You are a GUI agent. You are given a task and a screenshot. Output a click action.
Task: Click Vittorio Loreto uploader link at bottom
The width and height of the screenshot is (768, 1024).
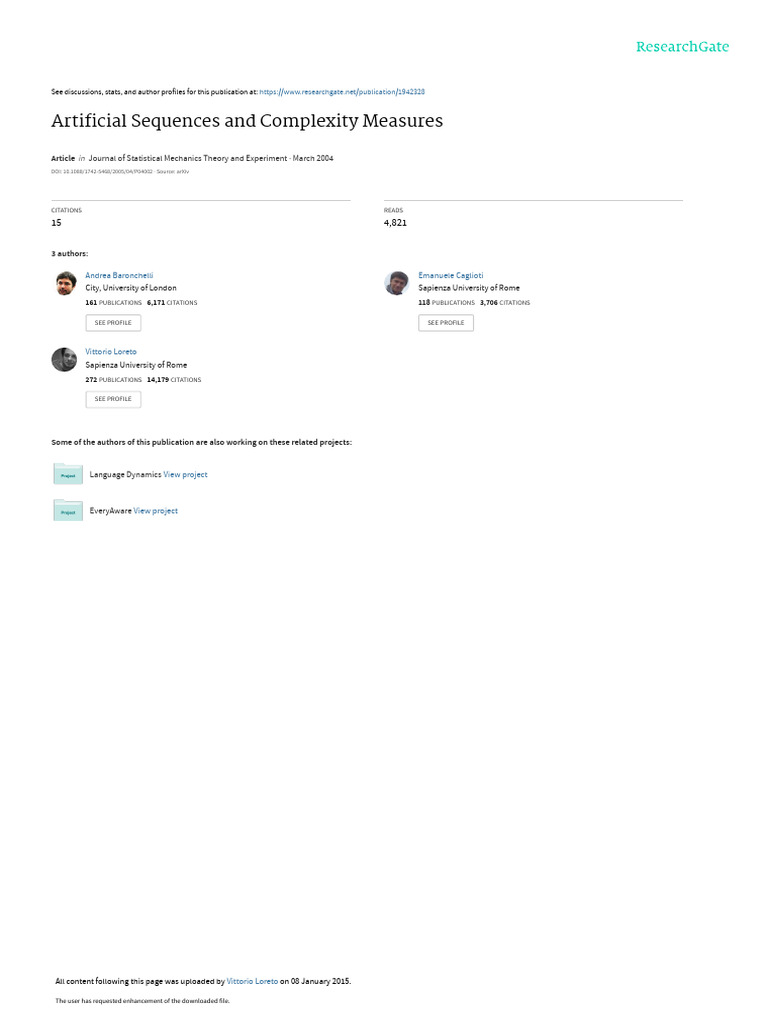[x=252, y=981]
